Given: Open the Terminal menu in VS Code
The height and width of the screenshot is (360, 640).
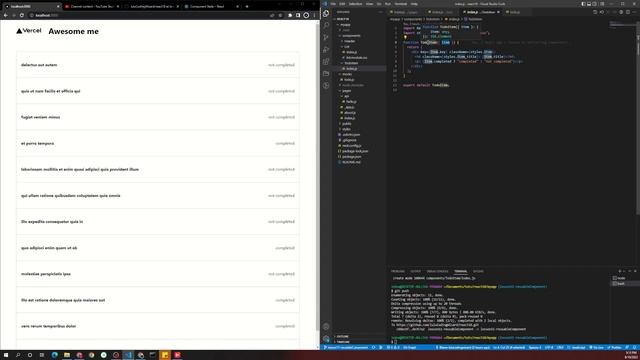Looking at the screenshot, I should (x=400, y=4).
